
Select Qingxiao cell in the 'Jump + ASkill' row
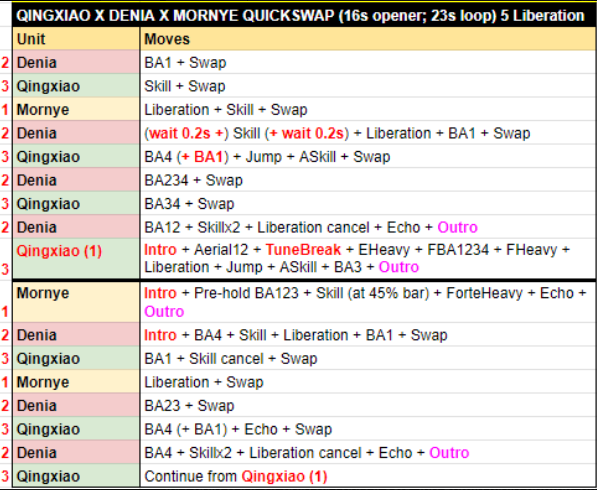pyautogui.click(x=76, y=157)
